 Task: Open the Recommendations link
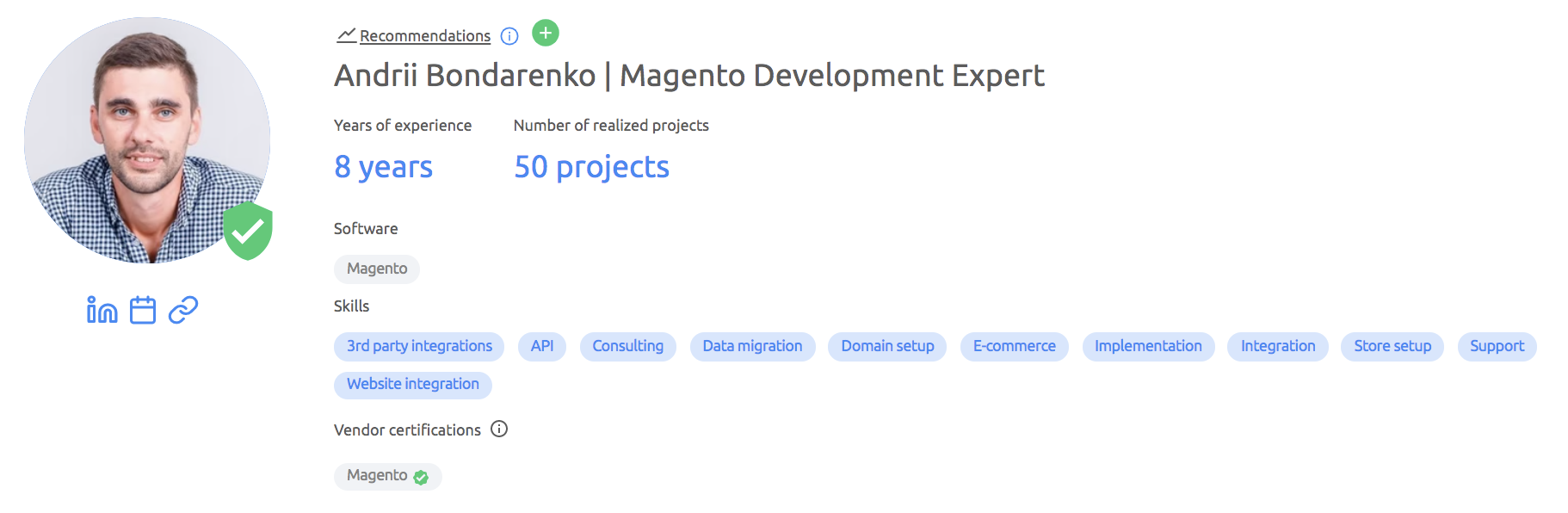click(424, 36)
